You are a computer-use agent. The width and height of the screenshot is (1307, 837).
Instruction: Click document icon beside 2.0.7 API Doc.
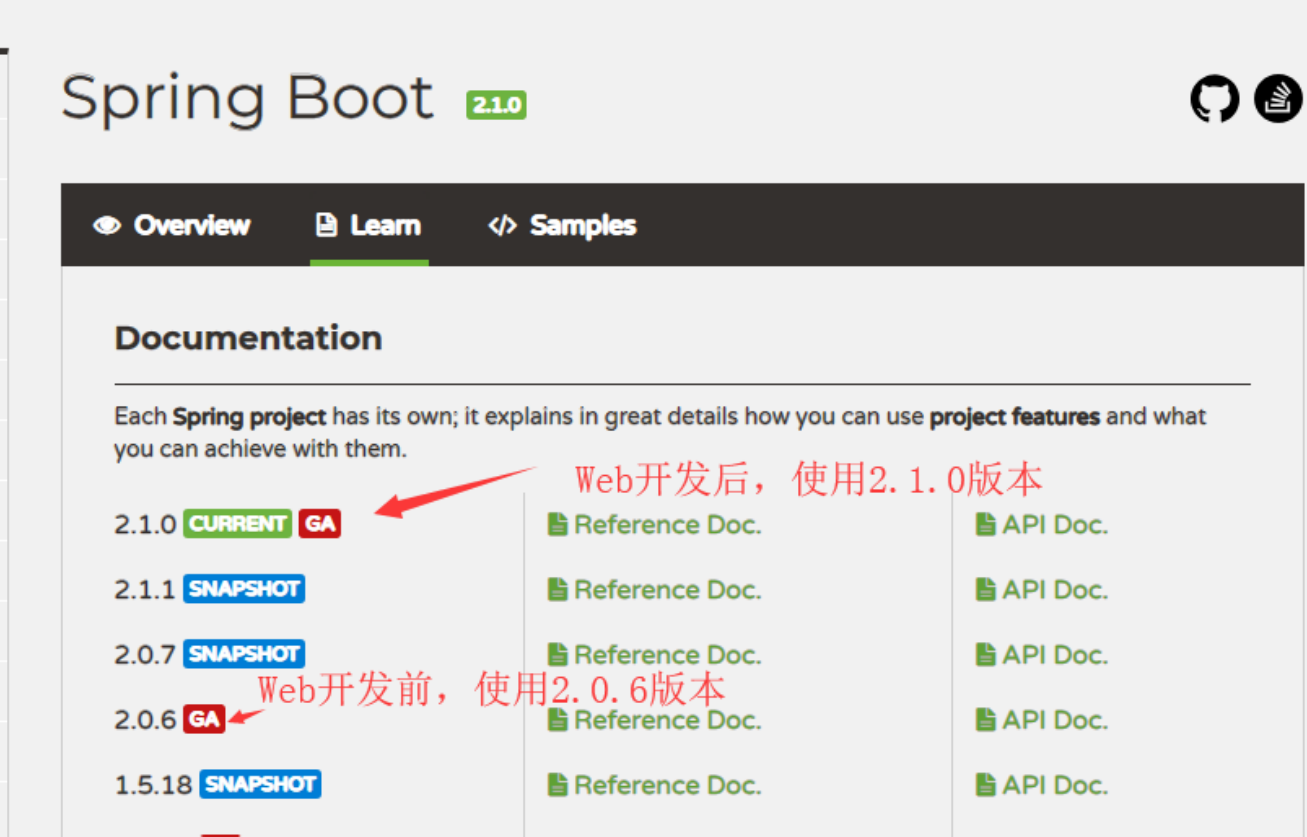pyautogui.click(x=986, y=654)
